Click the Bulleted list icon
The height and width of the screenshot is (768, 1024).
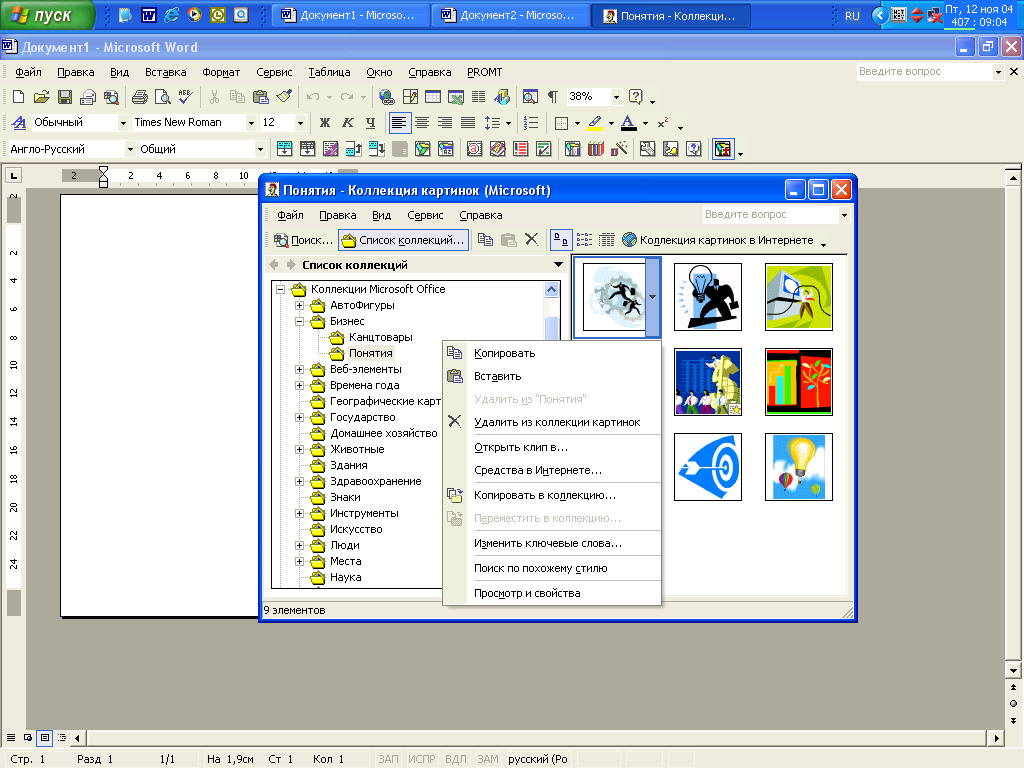point(531,123)
